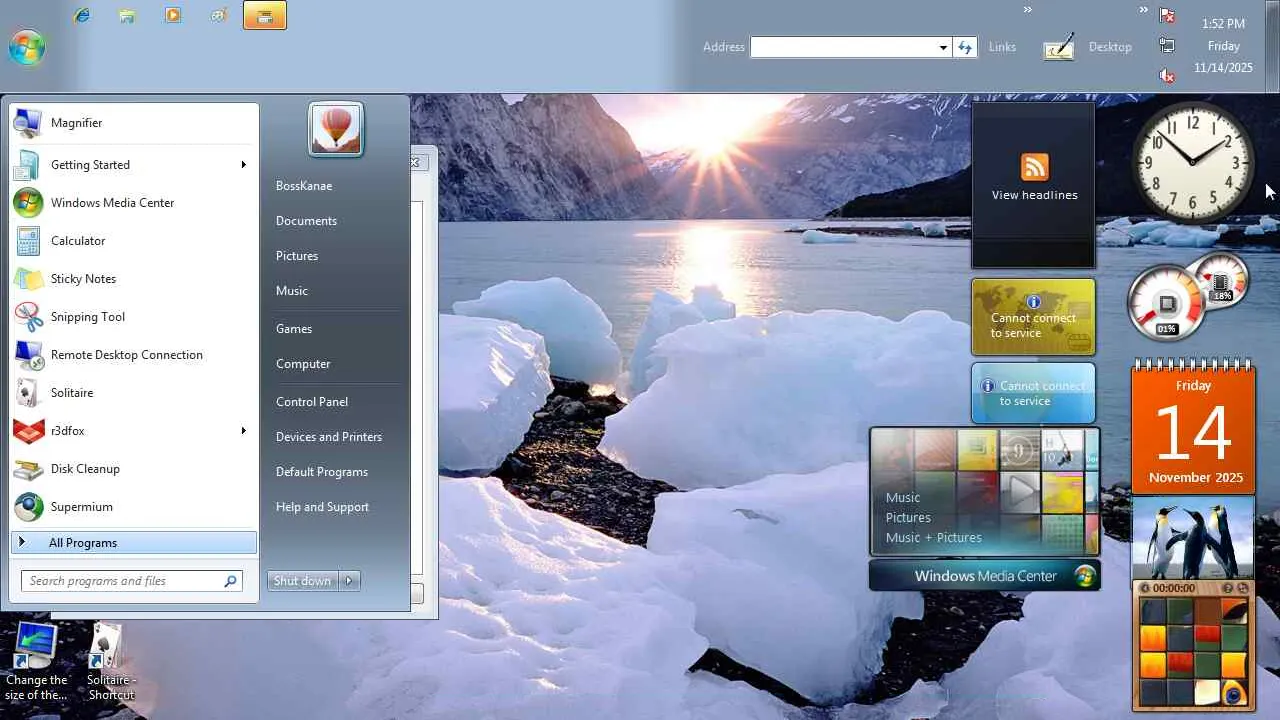Viewport: 1280px width, 720px height.
Task: Click the Solitaire - Shortcut desktop icon
Action: pyautogui.click(x=110, y=662)
